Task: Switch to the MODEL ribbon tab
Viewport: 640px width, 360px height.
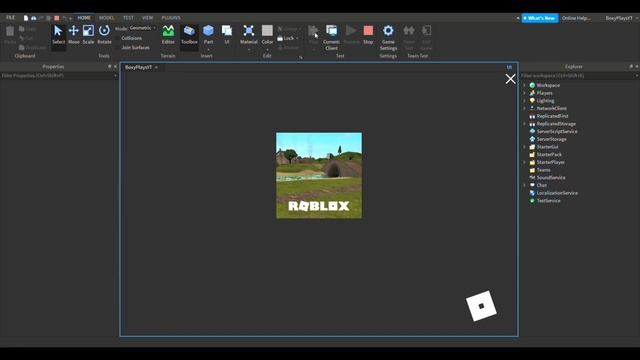Action: tap(107, 18)
